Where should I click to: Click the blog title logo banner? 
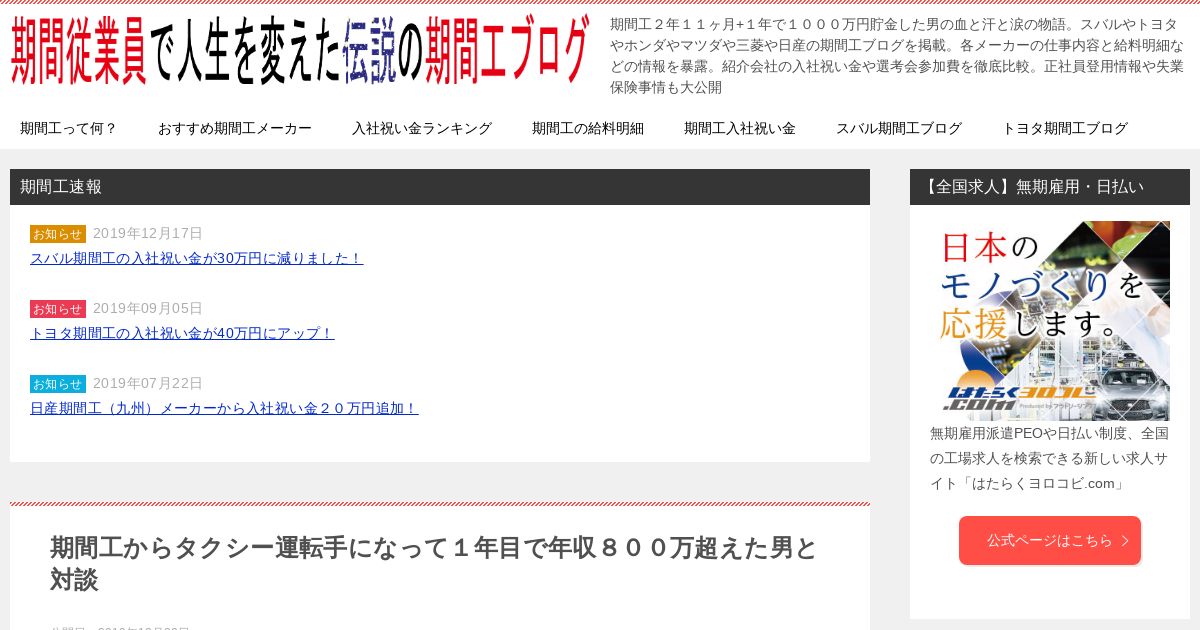pos(300,50)
